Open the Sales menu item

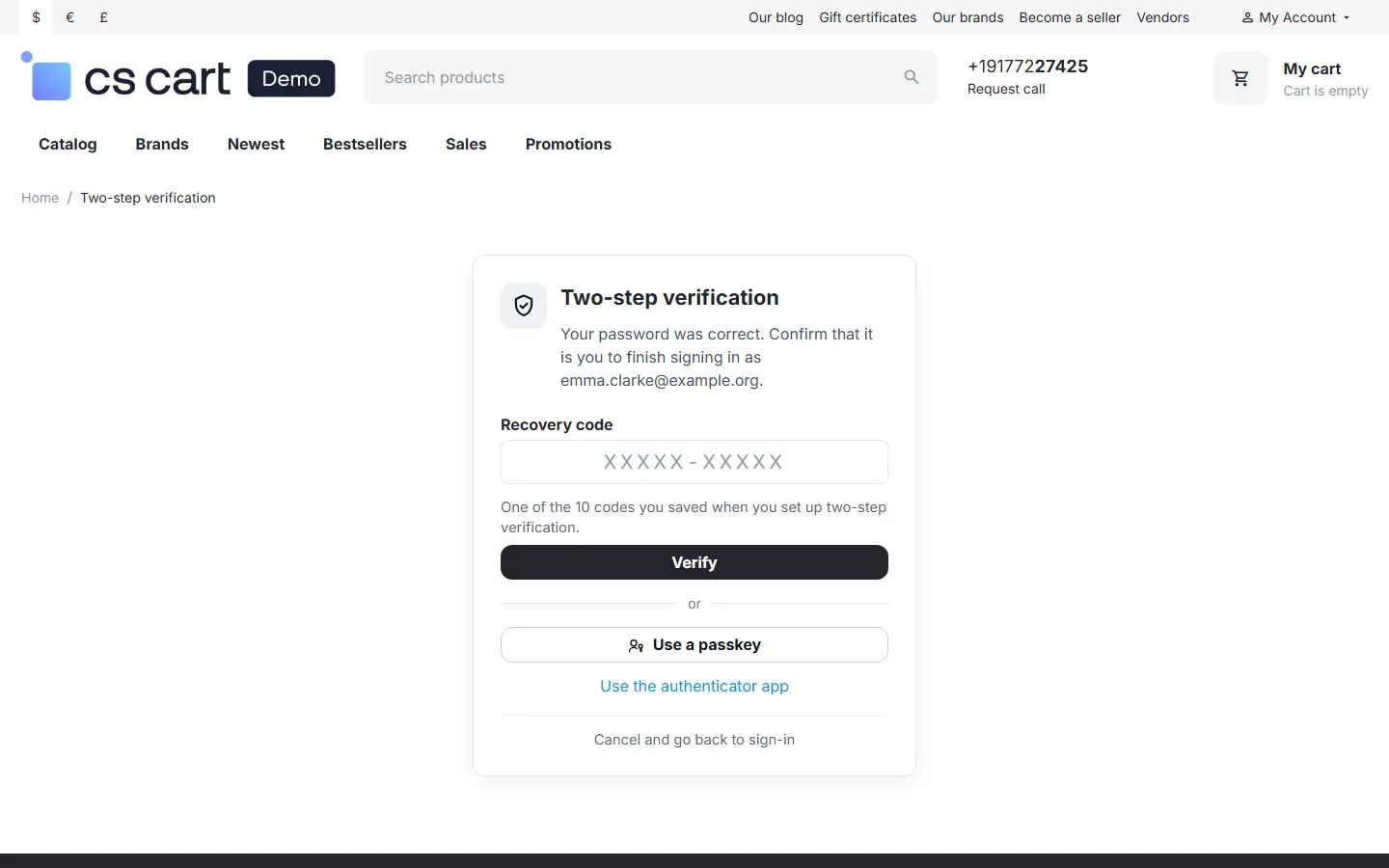click(466, 144)
